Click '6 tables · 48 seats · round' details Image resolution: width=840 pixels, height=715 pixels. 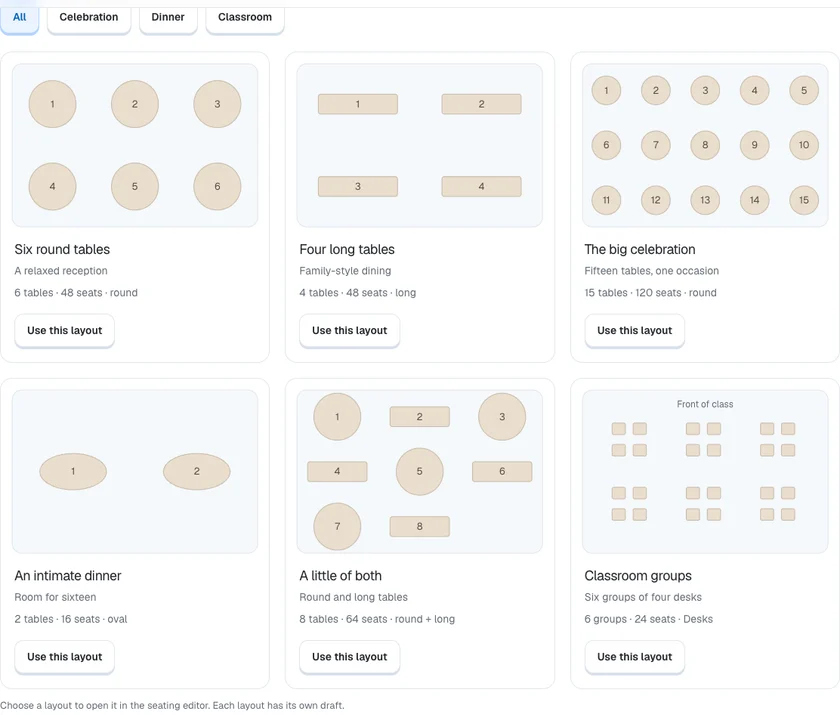point(76,293)
